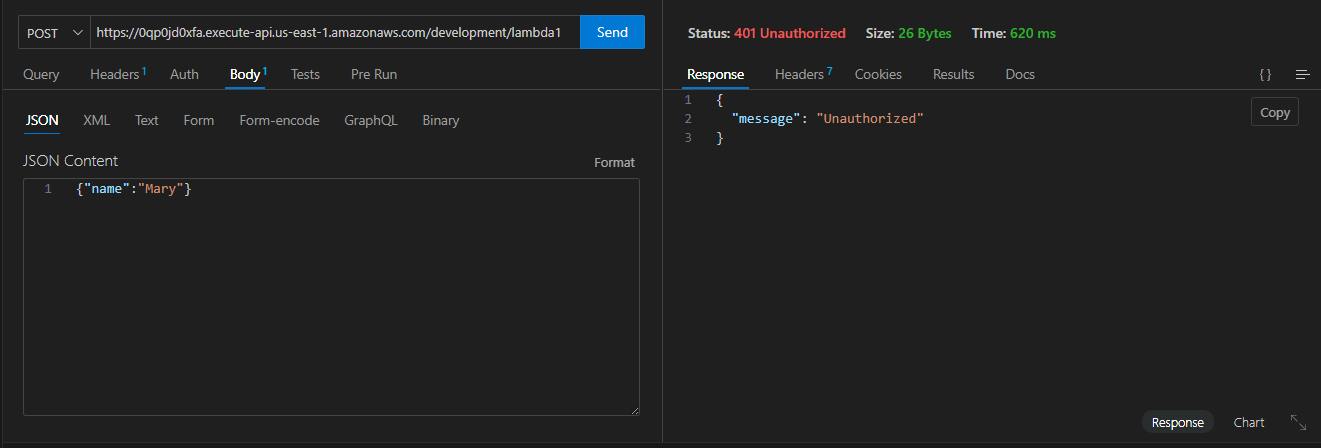The width and height of the screenshot is (1321, 448).
Task: Select the Text body type
Action: click(x=147, y=120)
